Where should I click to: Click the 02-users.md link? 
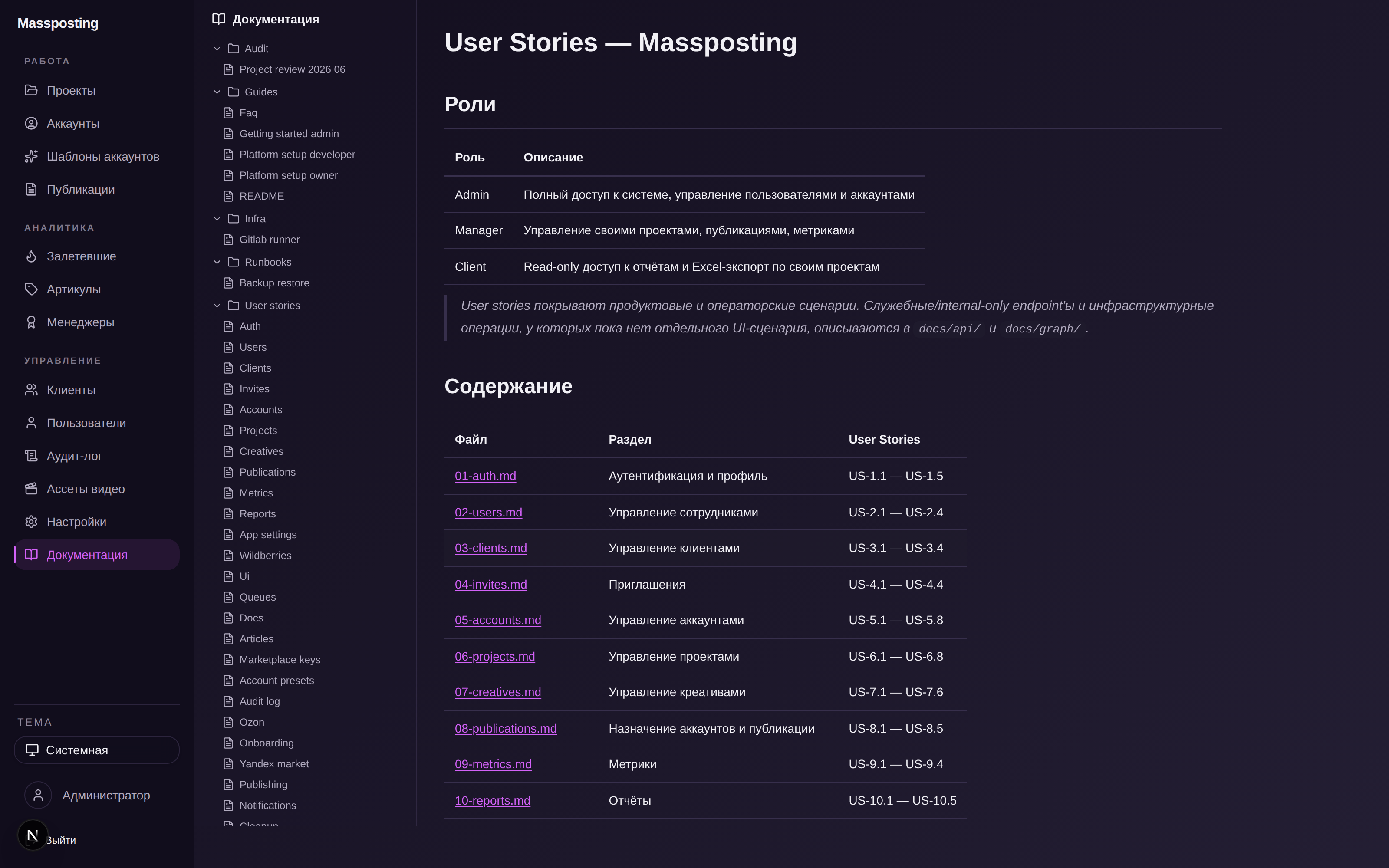[x=488, y=512]
